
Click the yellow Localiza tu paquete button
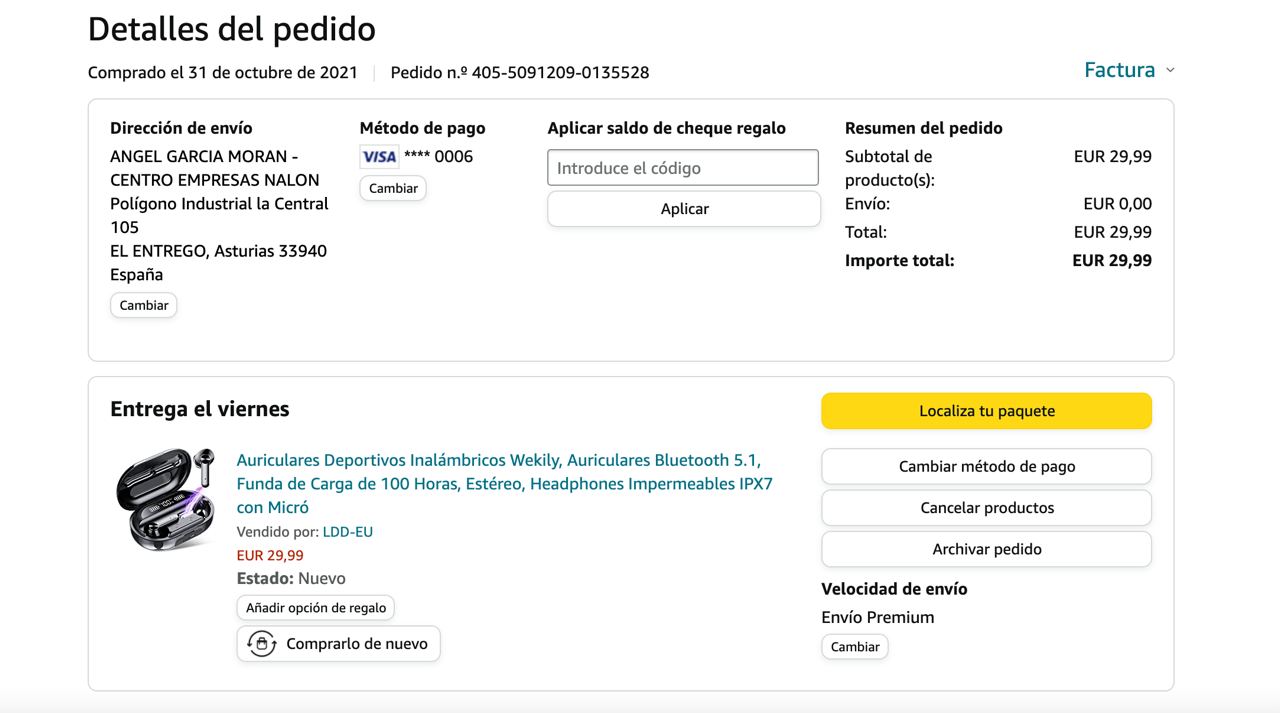pyautogui.click(x=986, y=411)
